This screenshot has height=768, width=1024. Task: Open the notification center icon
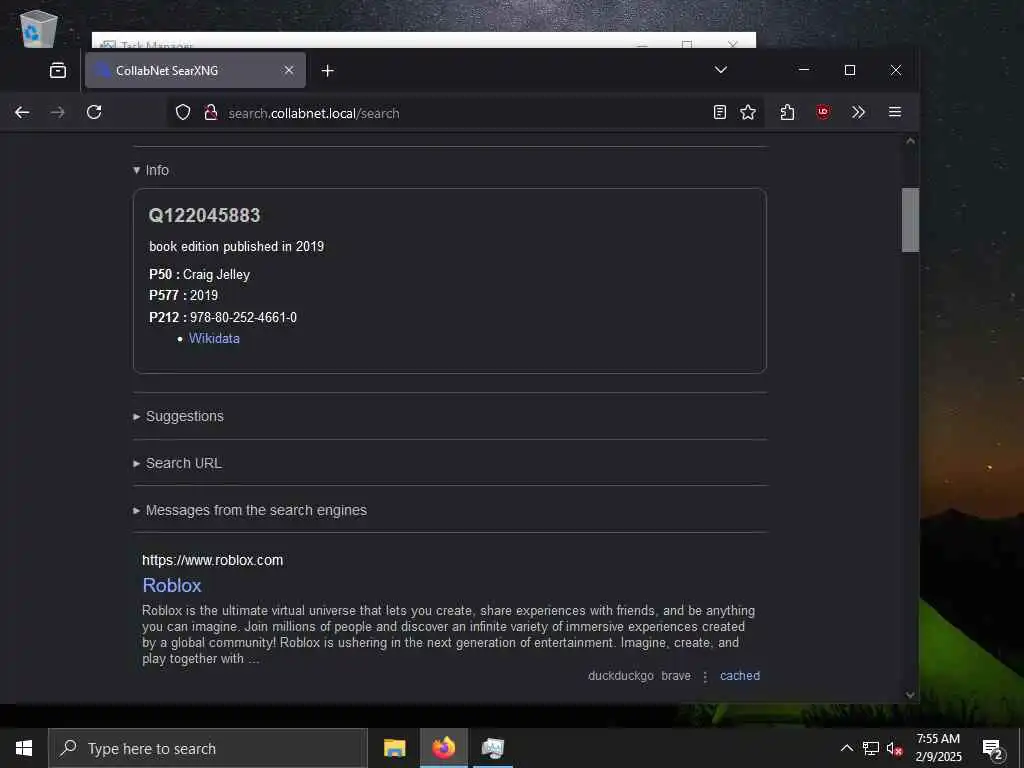point(993,749)
